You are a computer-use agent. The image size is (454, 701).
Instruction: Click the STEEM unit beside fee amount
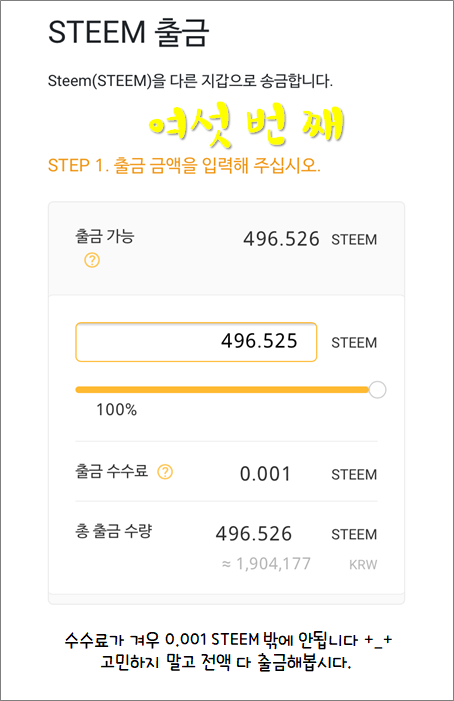(x=354, y=474)
